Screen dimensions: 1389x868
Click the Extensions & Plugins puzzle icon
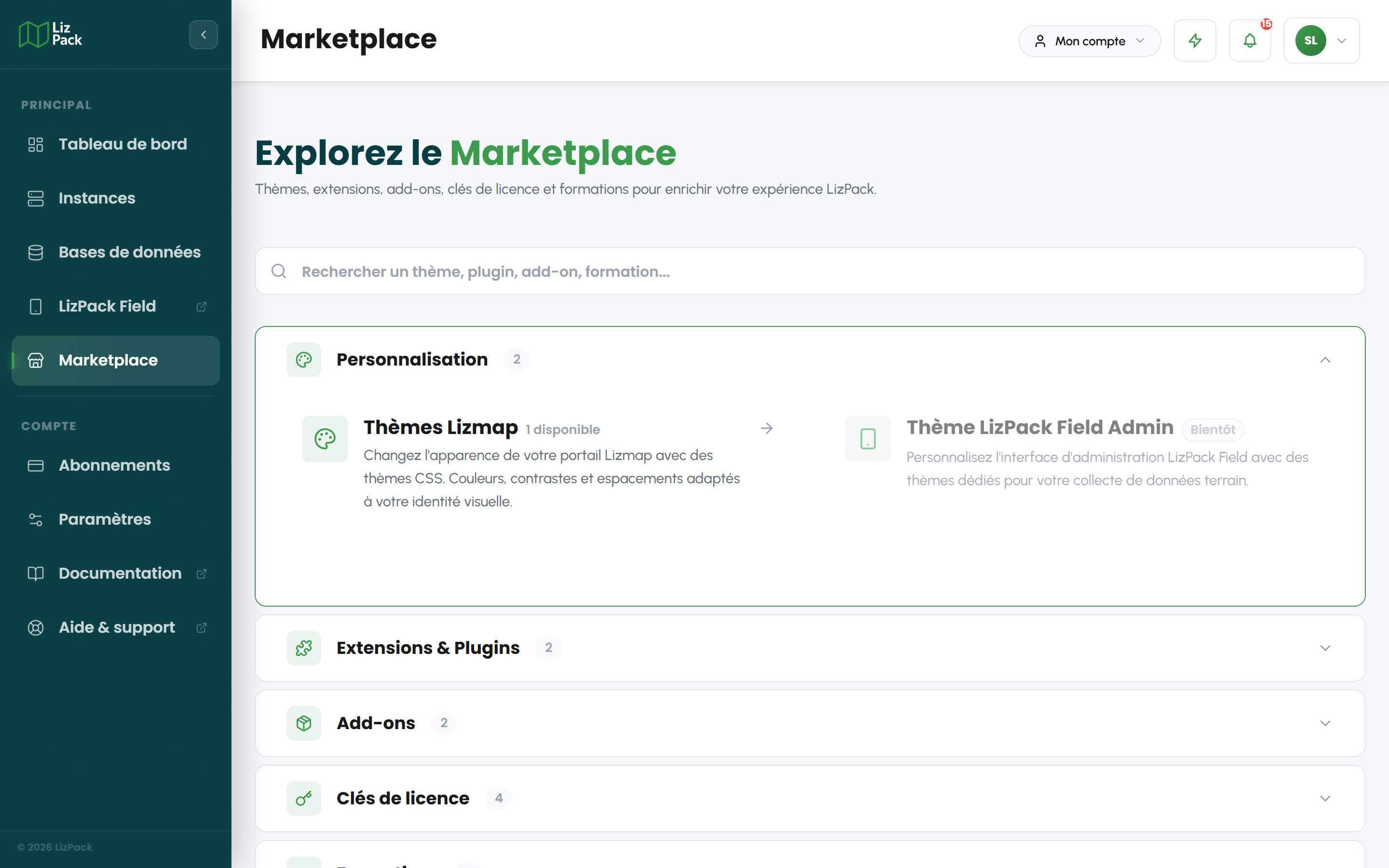click(x=304, y=648)
